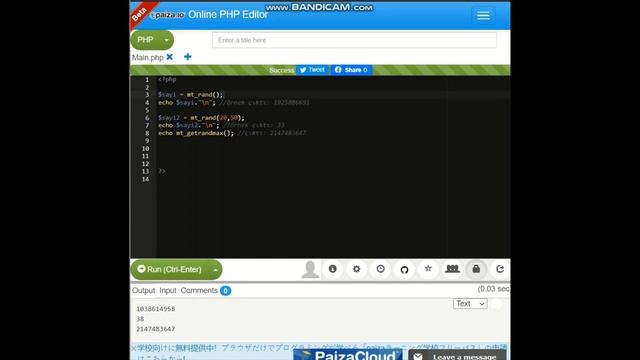Tweet this code via Tweet button
This screenshot has width=640, height=360.
312,70
